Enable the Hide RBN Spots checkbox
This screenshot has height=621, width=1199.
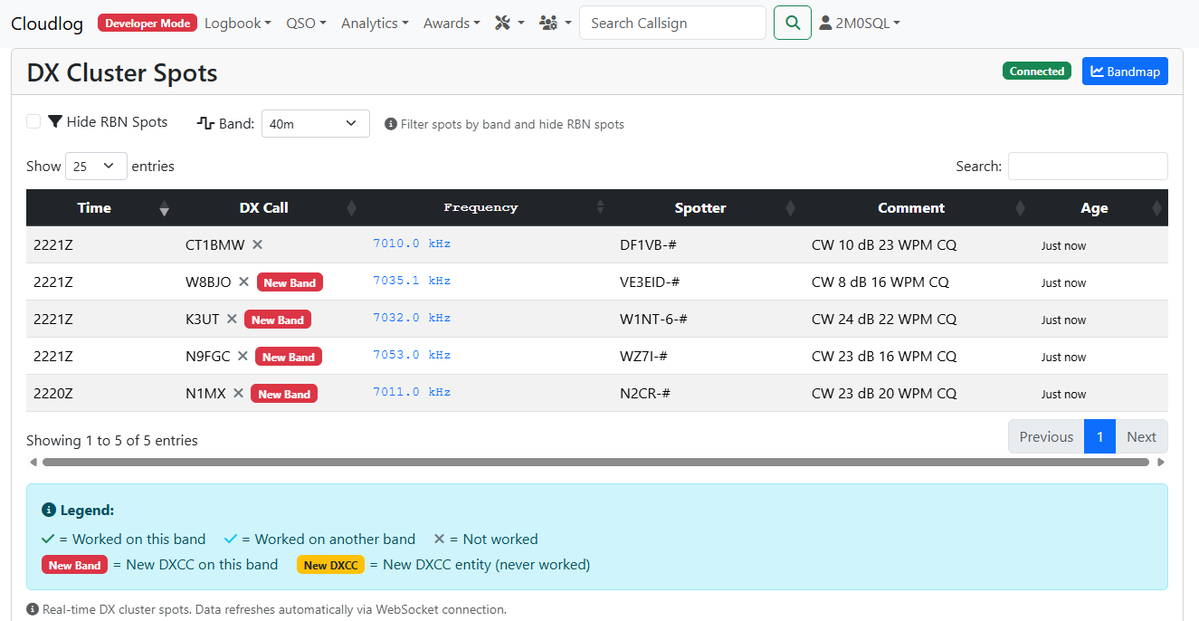click(x=33, y=120)
